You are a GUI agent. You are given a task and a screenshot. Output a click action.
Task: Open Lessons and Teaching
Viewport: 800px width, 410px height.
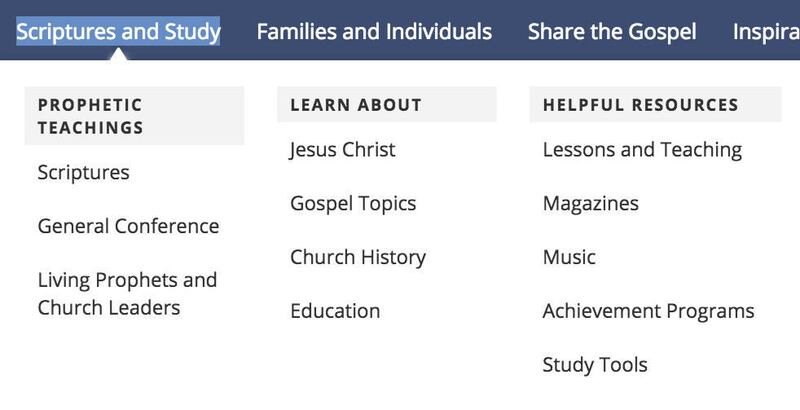tap(642, 149)
